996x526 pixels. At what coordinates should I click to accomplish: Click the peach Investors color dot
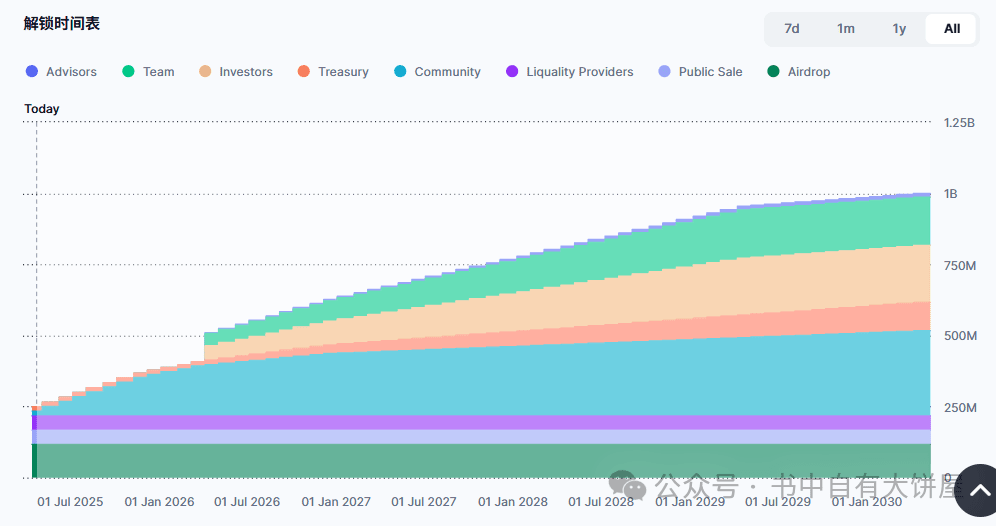[205, 71]
